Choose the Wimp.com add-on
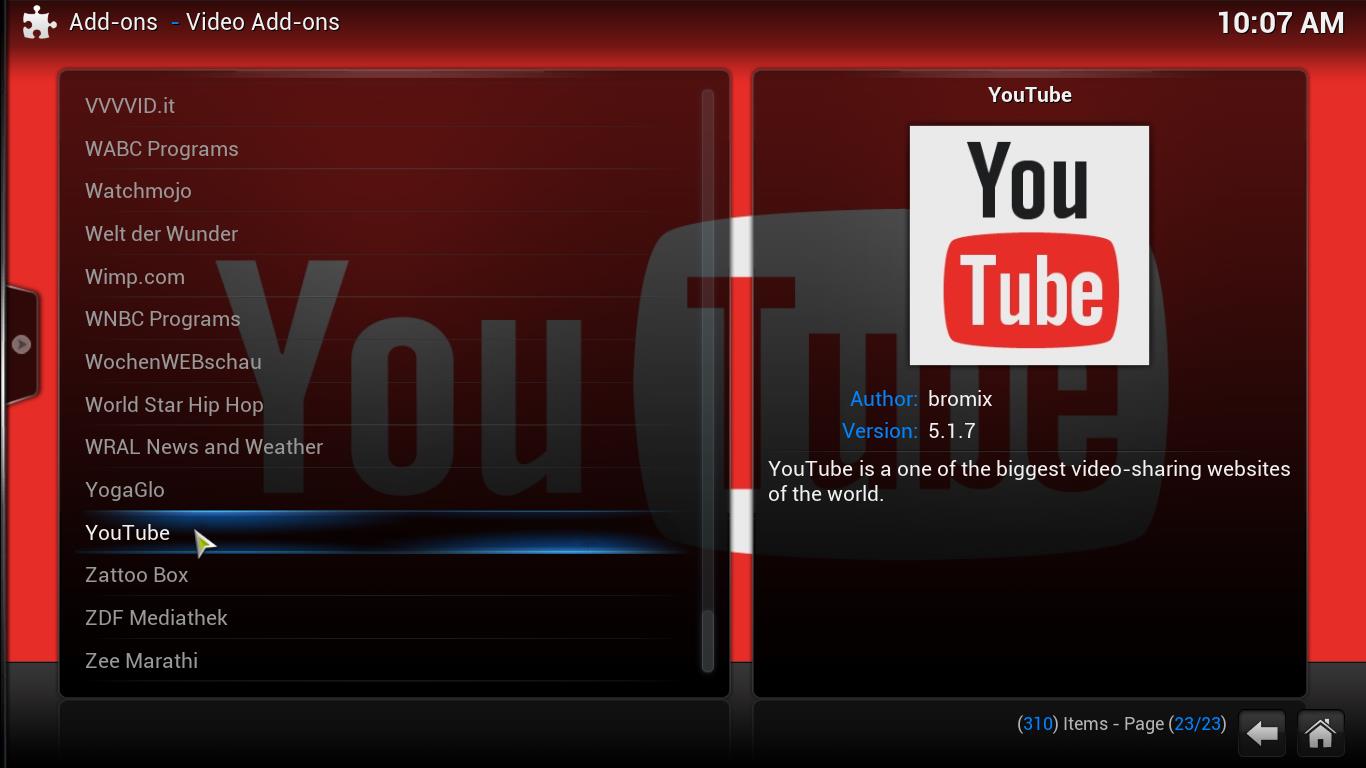The width and height of the screenshot is (1366, 768). click(x=135, y=277)
